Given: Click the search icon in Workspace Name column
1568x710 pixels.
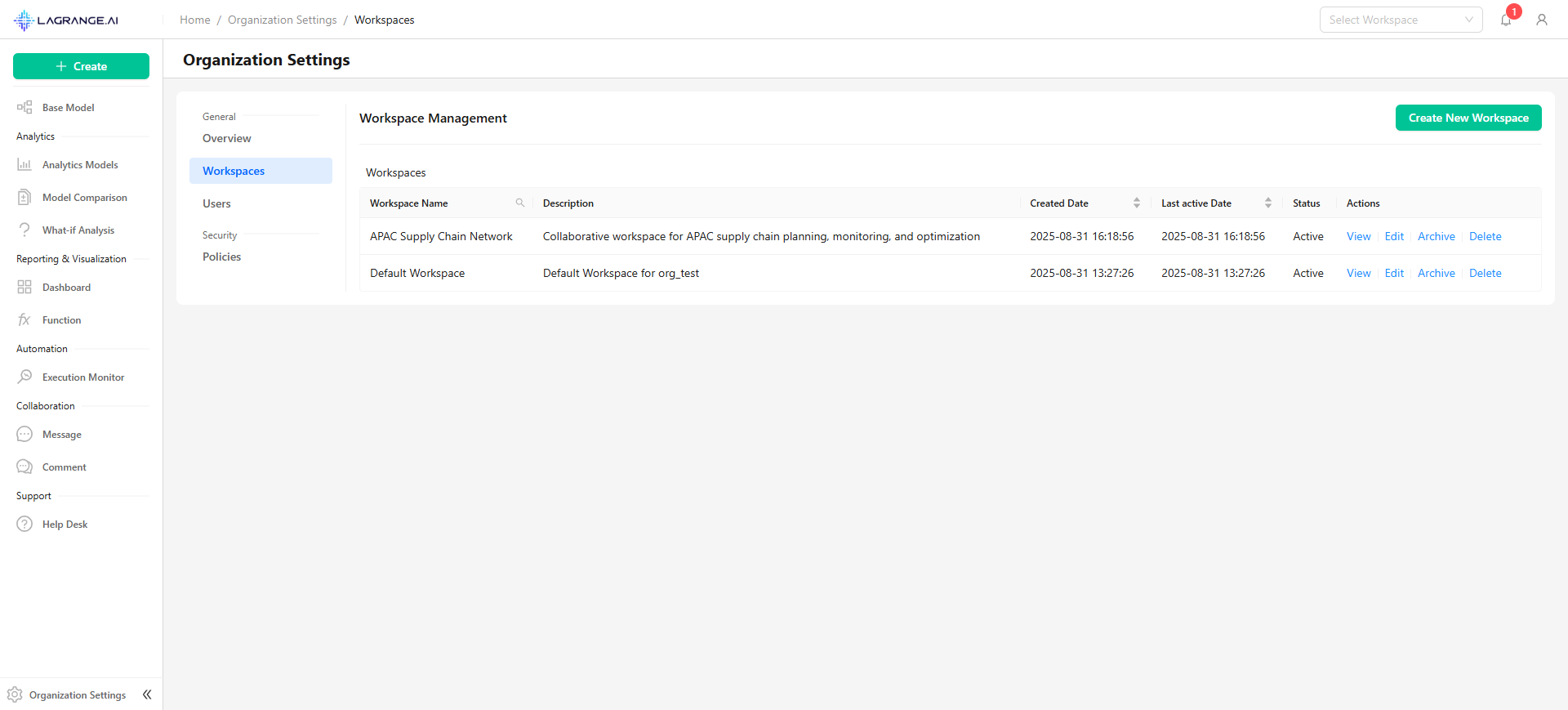Looking at the screenshot, I should pos(520,203).
